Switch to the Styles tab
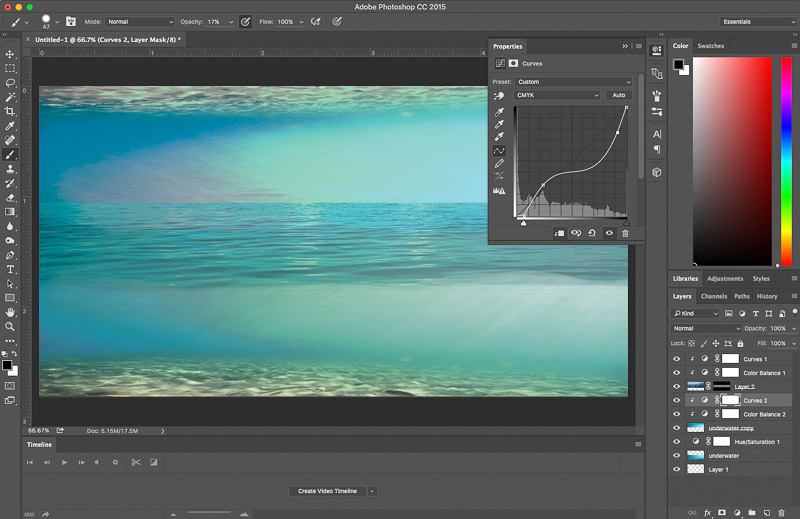 pos(761,279)
